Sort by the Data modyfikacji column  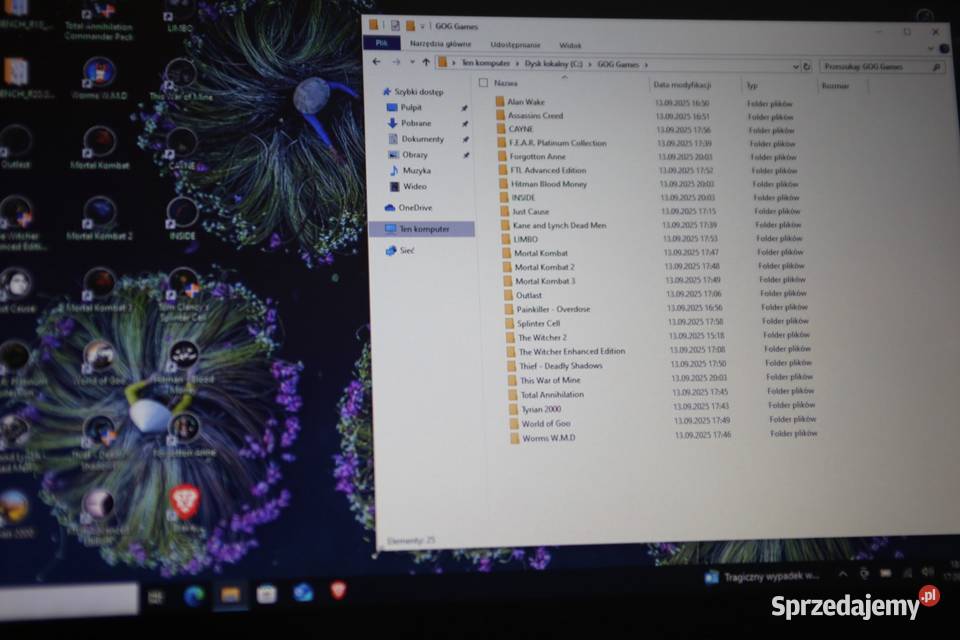[681, 85]
